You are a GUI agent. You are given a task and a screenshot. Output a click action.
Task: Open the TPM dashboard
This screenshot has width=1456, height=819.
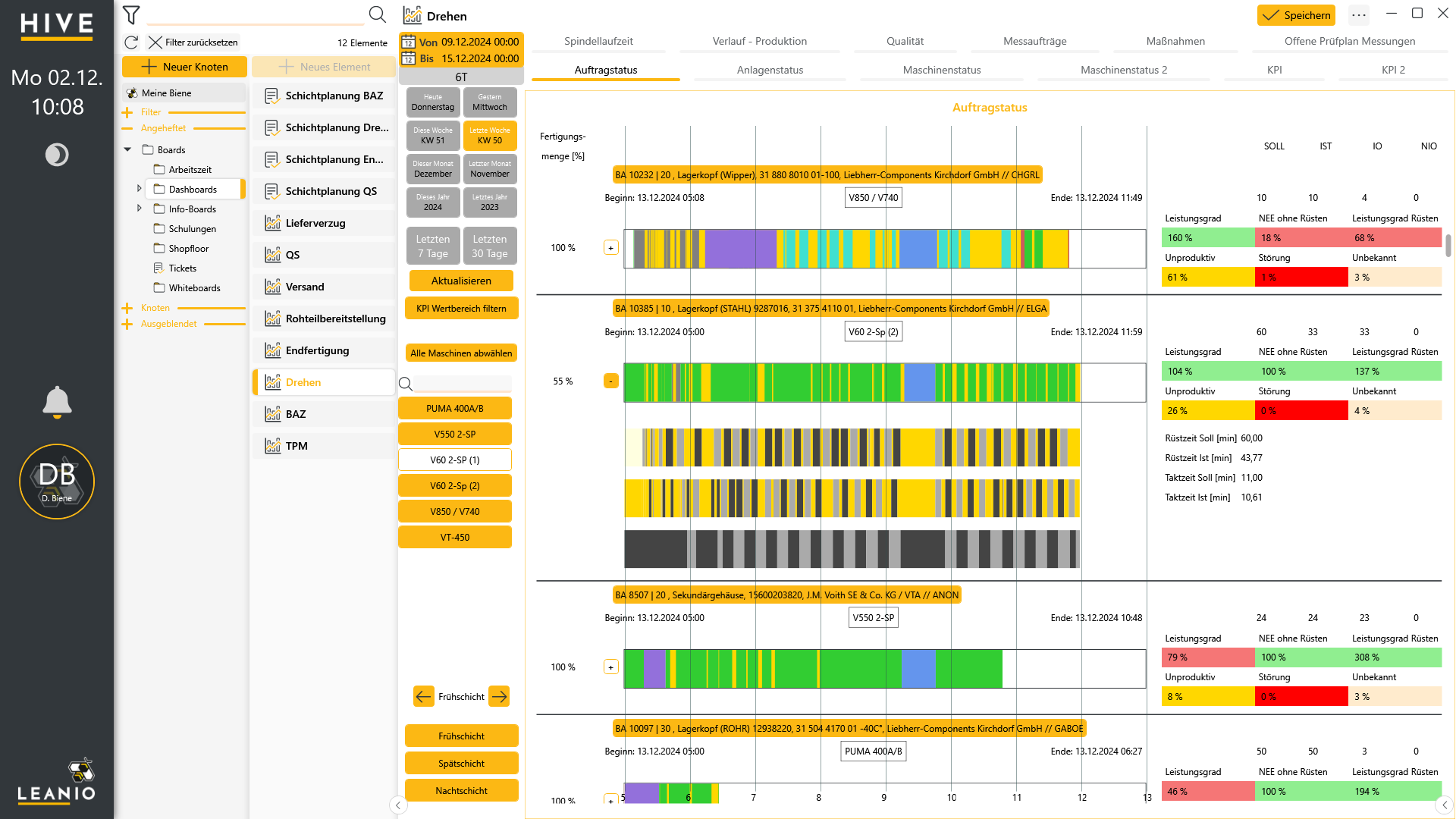pyautogui.click(x=324, y=446)
